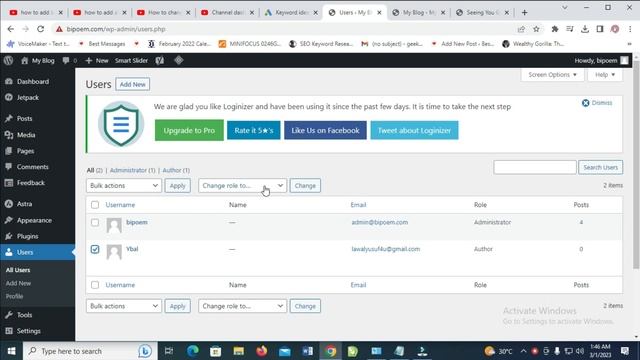Open the Chrome profile avatar
The image size is (640, 360).
[x=615, y=29]
